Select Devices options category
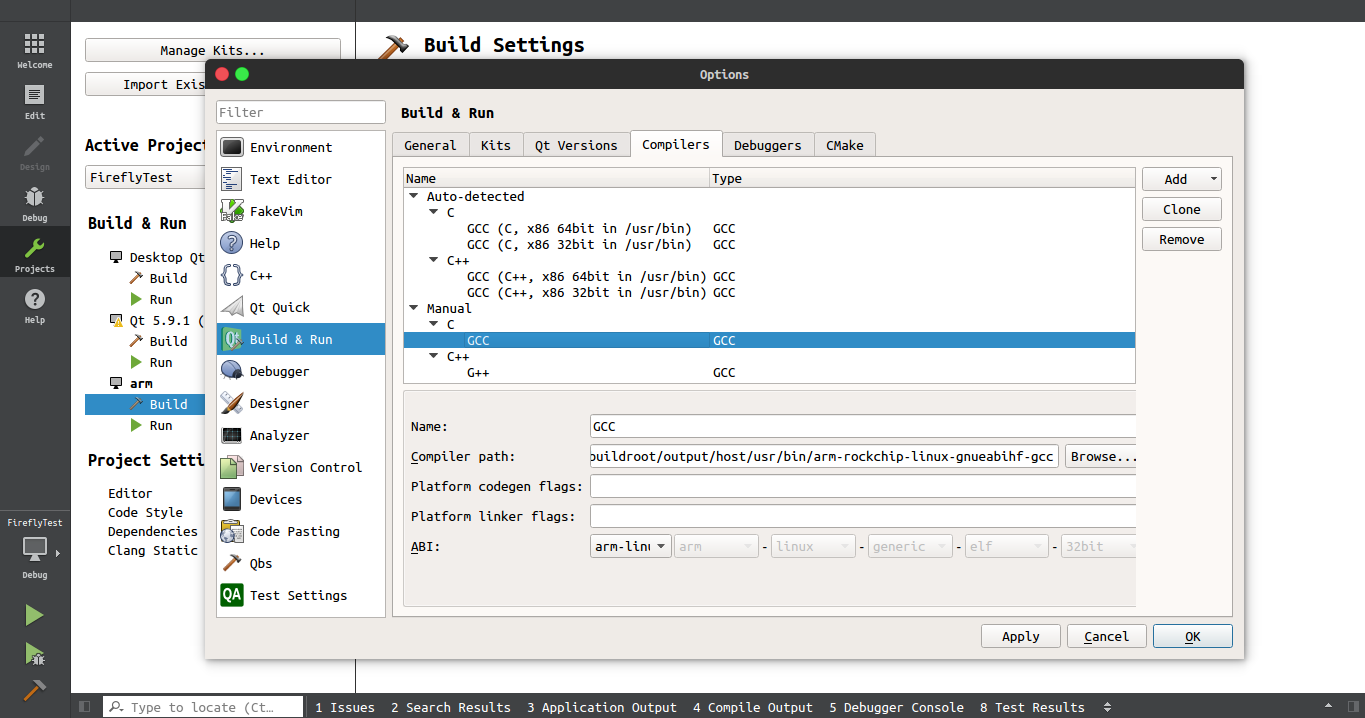Screen dimensions: 1365x718 (x=301, y=499)
